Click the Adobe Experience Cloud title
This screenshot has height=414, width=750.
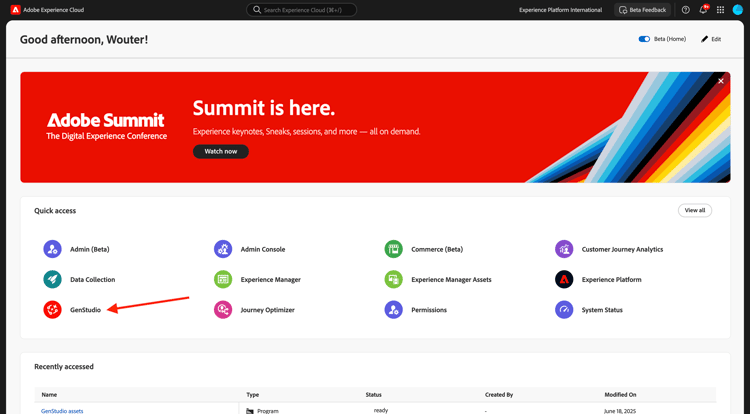coord(54,10)
